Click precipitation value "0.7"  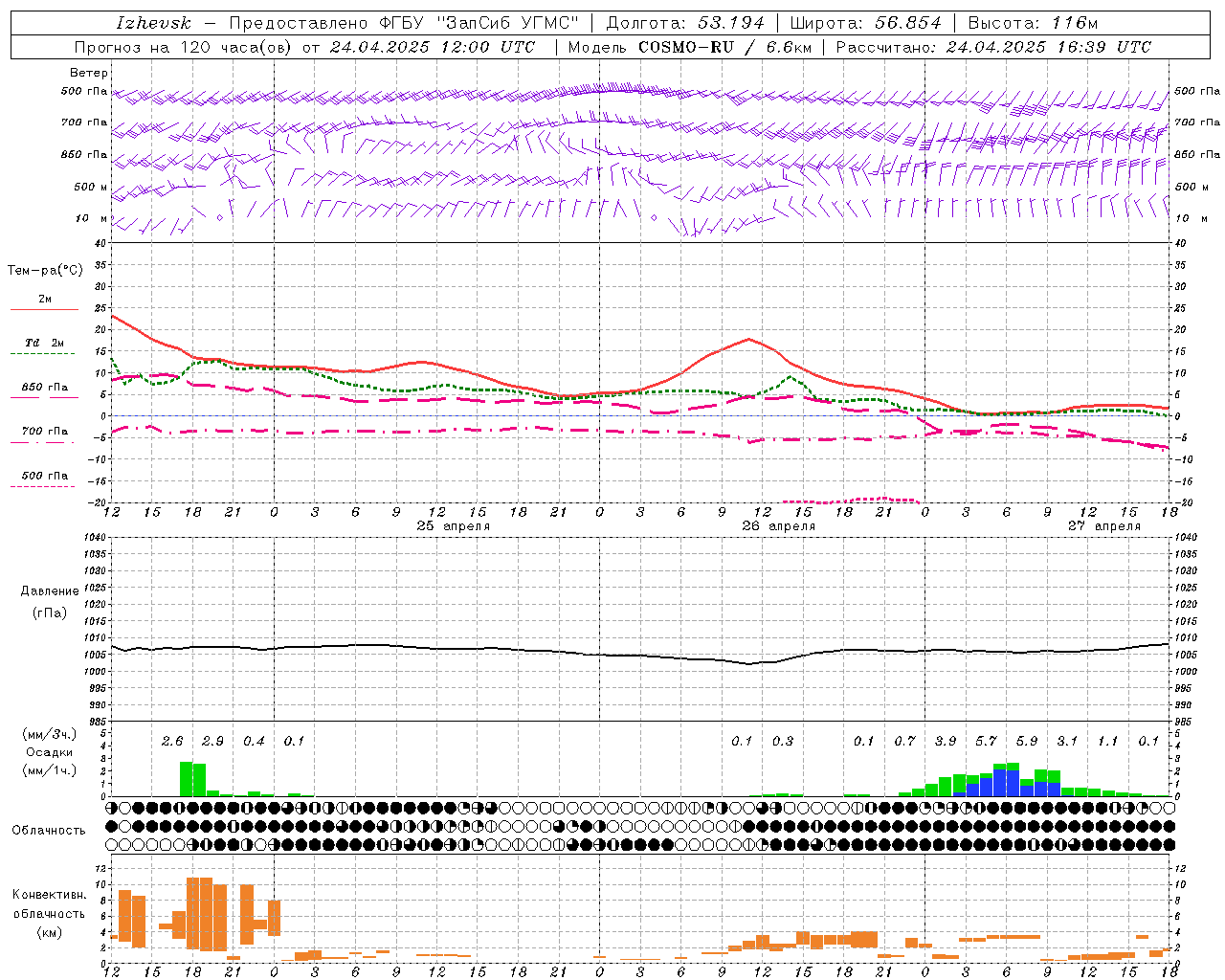pyautogui.click(x=904, y=742)
